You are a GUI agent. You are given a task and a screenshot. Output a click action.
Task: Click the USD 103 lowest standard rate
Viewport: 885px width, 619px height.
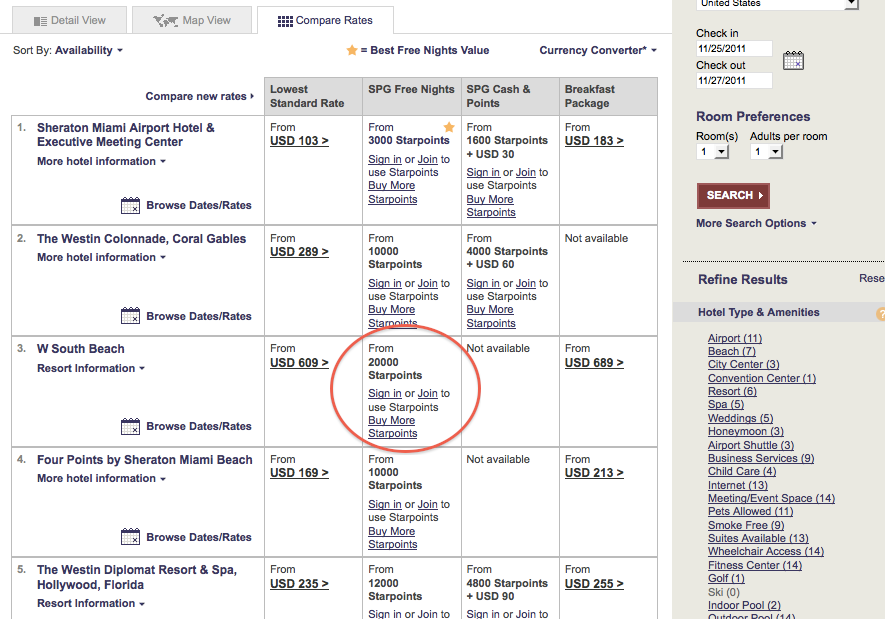(x=299, y=141)
